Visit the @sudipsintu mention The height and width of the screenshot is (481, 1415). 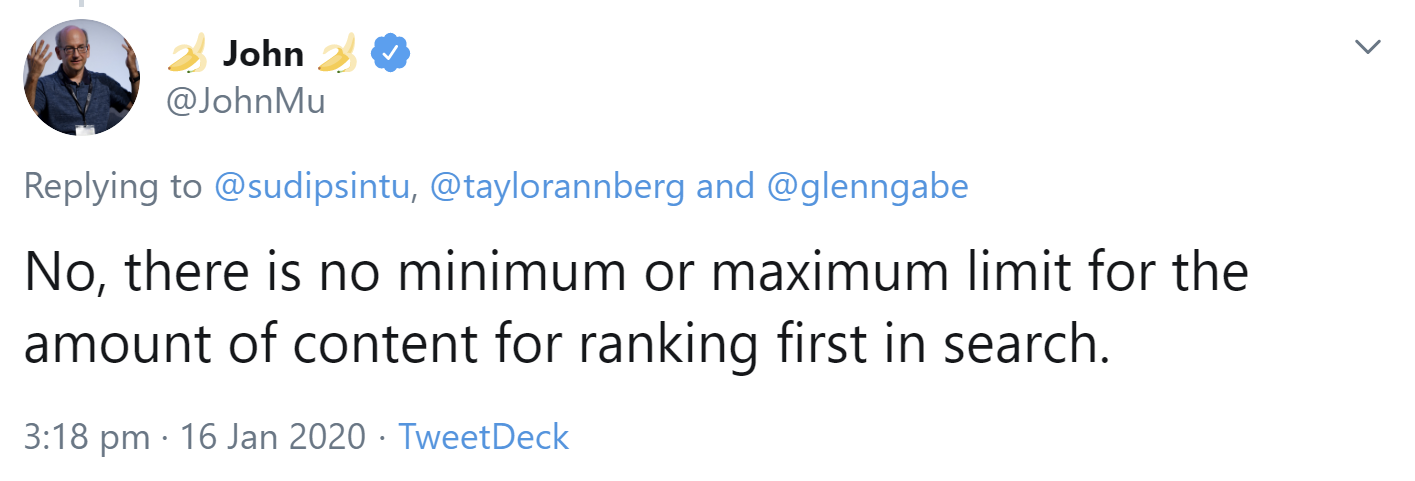[x=314, y=187]
